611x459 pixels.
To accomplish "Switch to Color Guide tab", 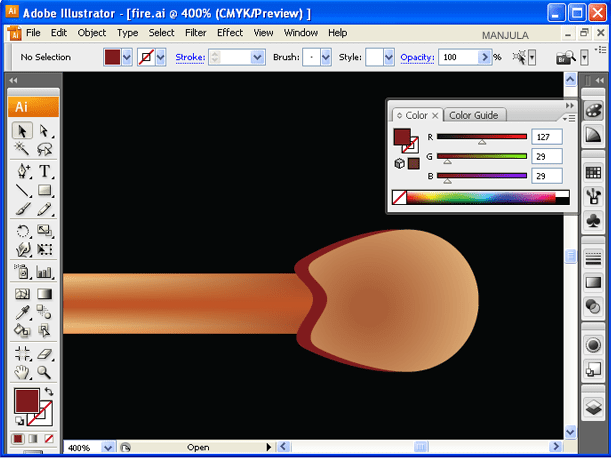I will [474, 115].
